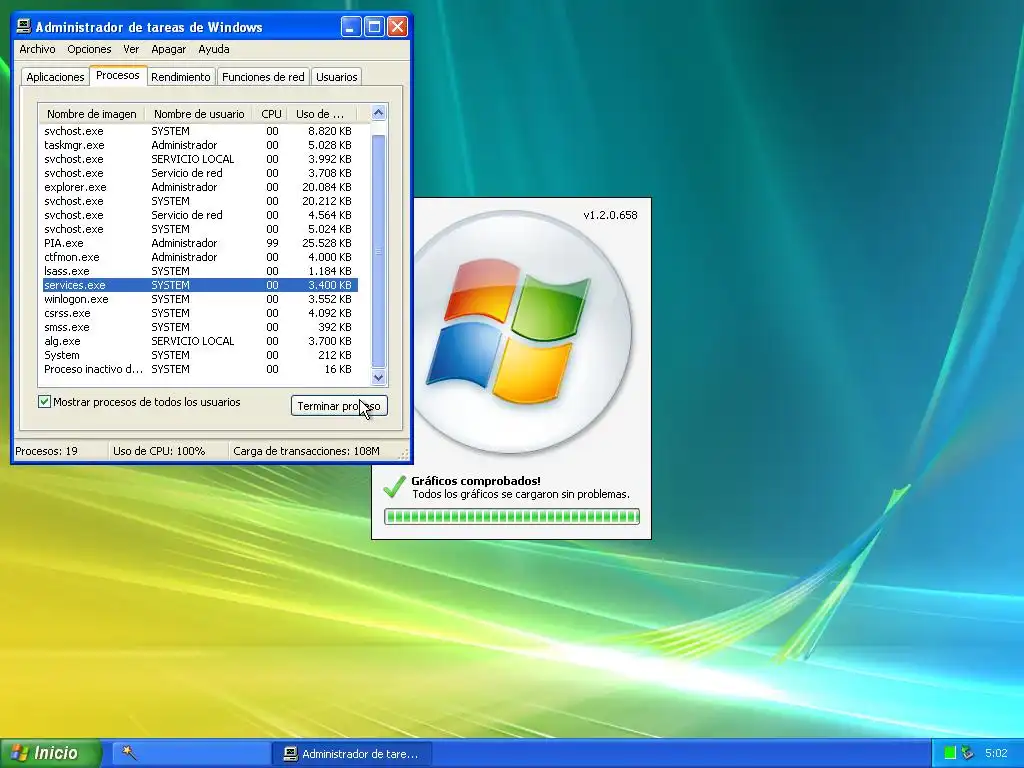Switch to the Aplicaciones tab
This screenshot has width=1024, height=768.
[x=55, y=76]
